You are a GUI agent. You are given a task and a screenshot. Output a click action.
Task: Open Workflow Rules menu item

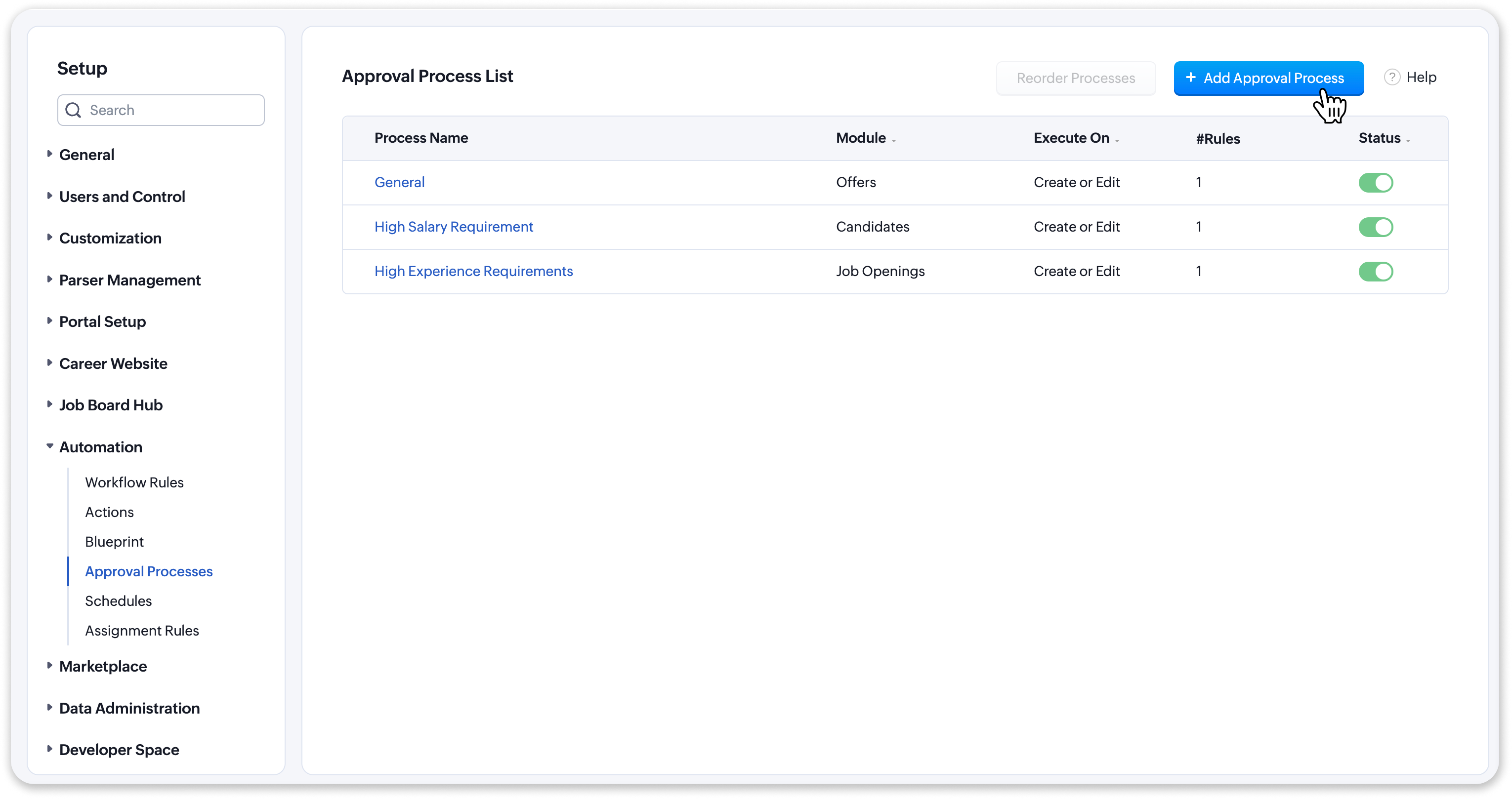(x=134, y=482)
